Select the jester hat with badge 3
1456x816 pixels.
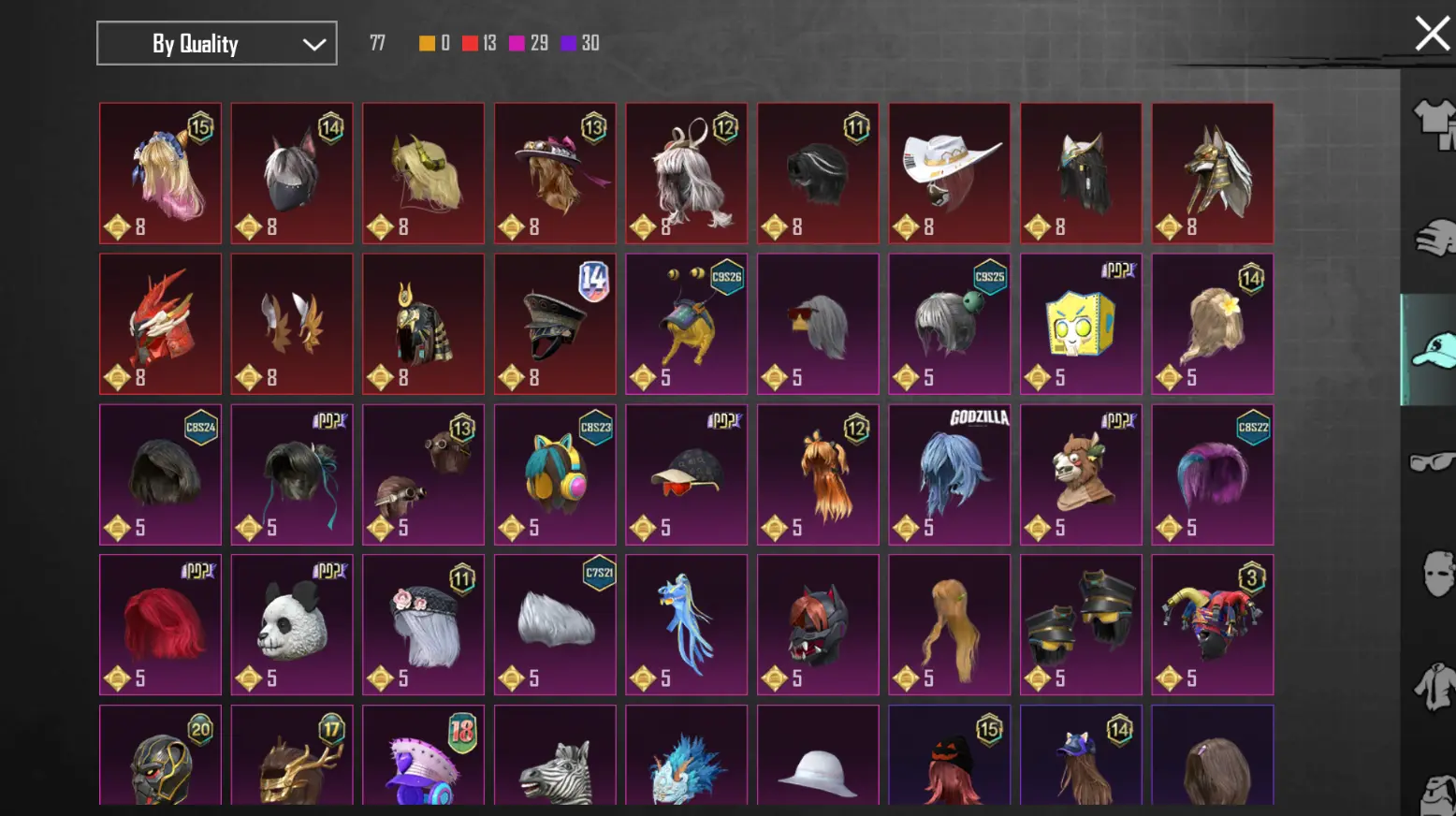tap(1213, 624)
